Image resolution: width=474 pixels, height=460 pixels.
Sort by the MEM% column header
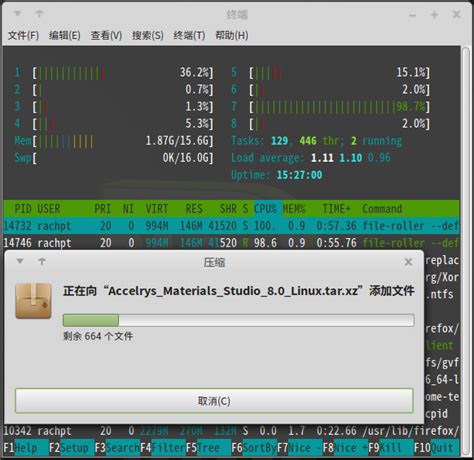[x=294, y=209]
